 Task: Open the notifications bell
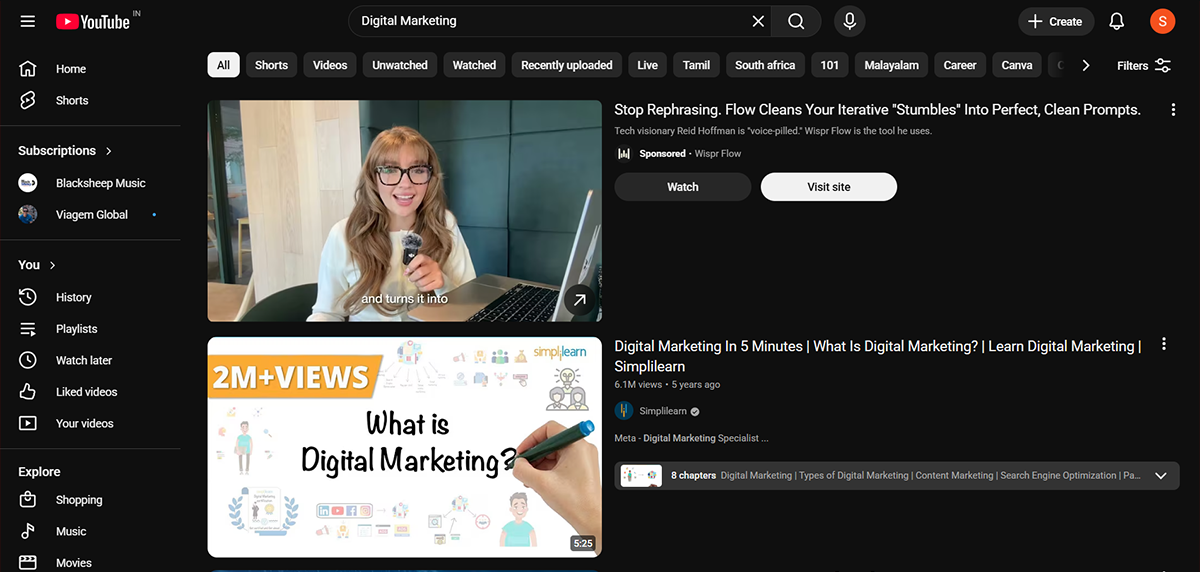1117,21
